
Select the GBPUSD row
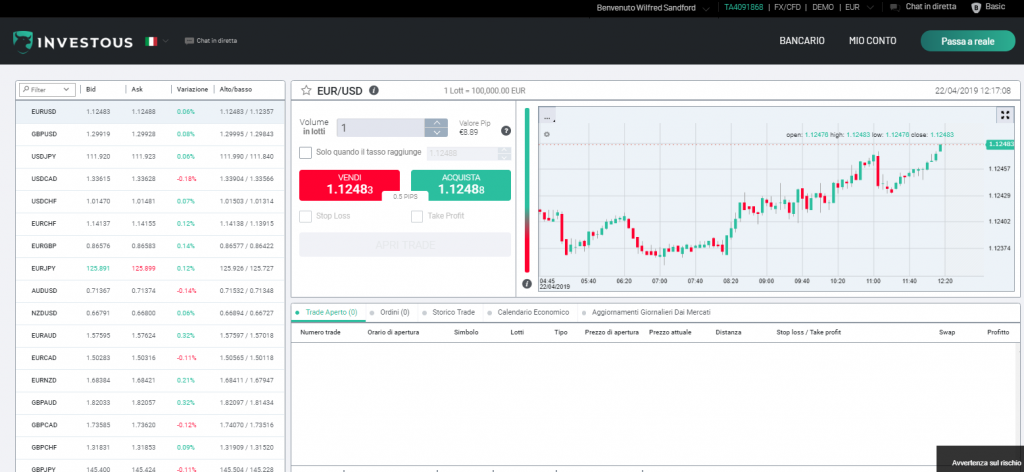pyautogui.click(x=150, y=134)
